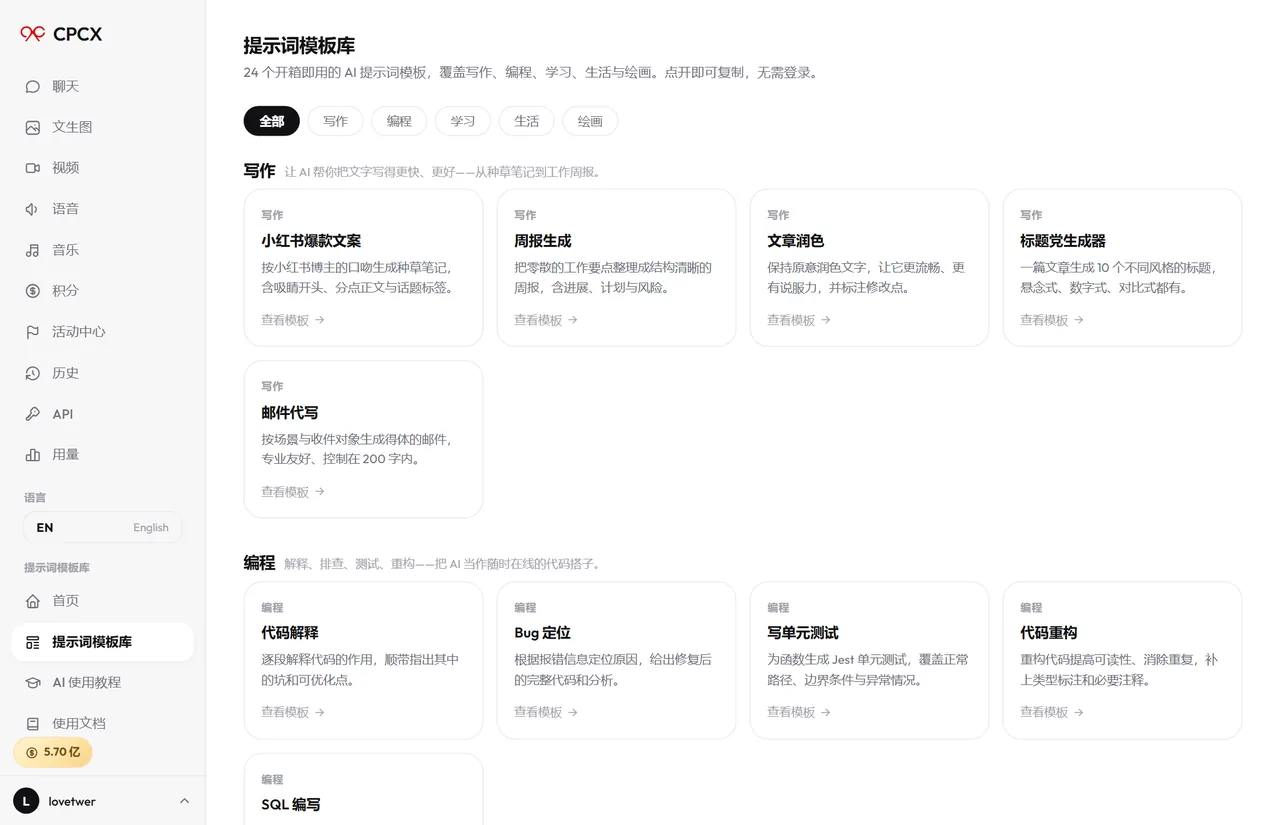The image size is (1280, 825).
Task: Click 查看模板 on the Bug 定位 card
Action: pyautogui.click(x=546, y=712)
